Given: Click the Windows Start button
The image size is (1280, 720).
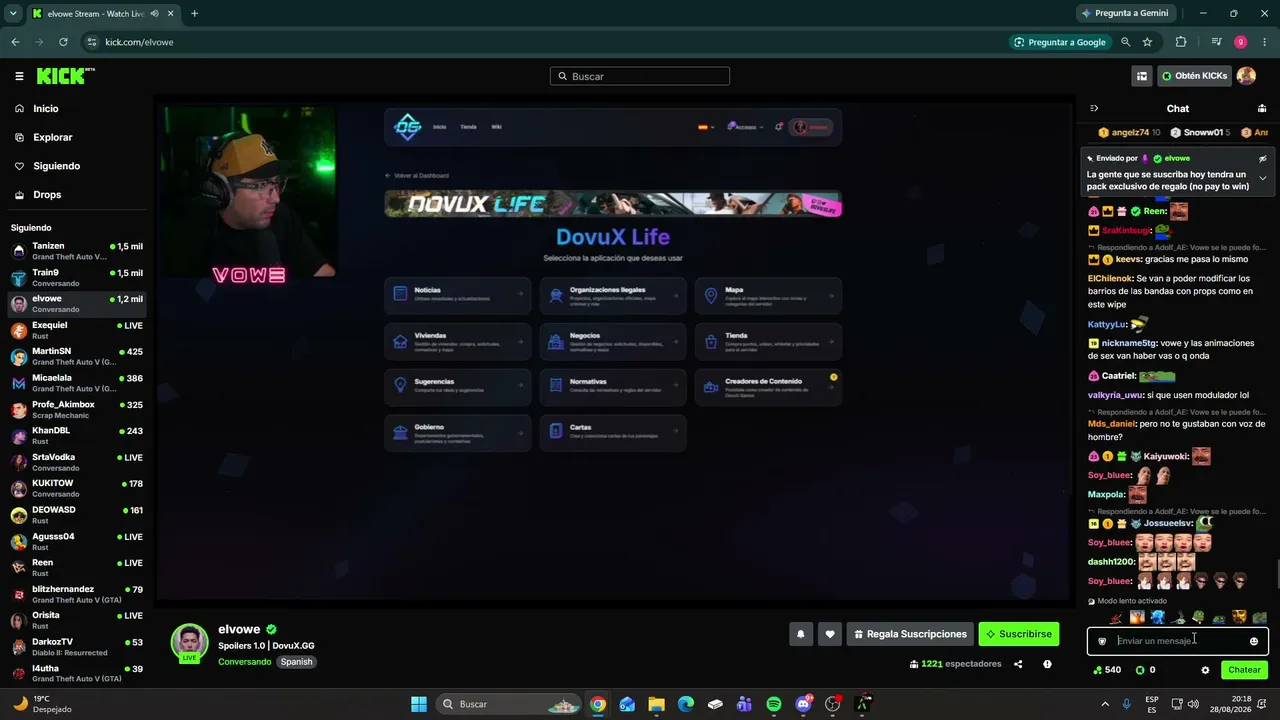Looking at the screenshot, I should click(x=419, y=704).
